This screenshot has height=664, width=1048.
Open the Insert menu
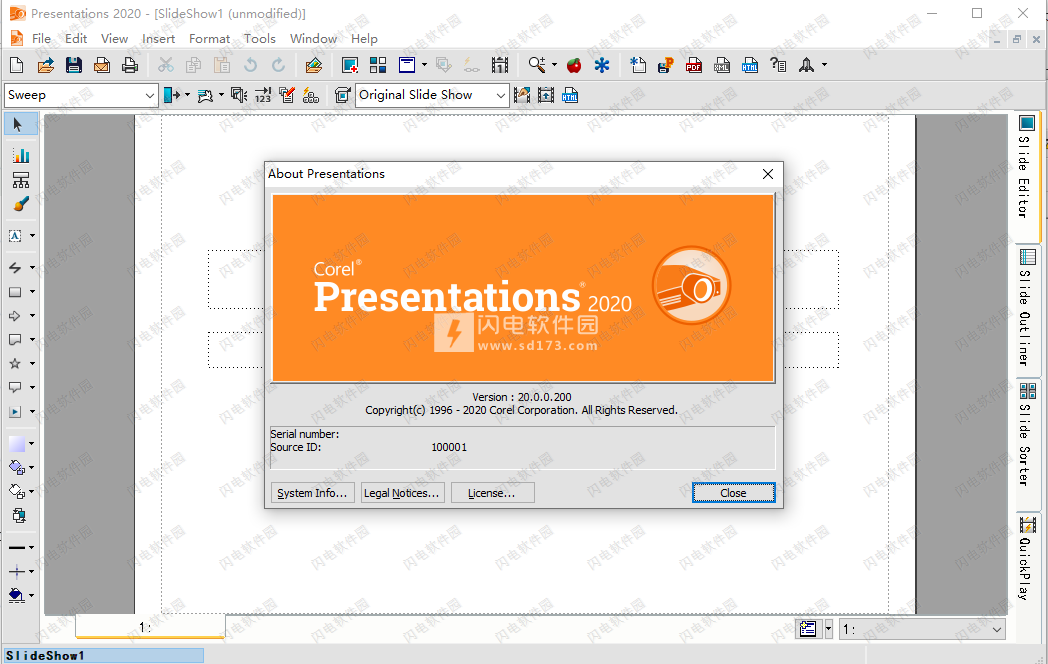(x=158, y=39)
